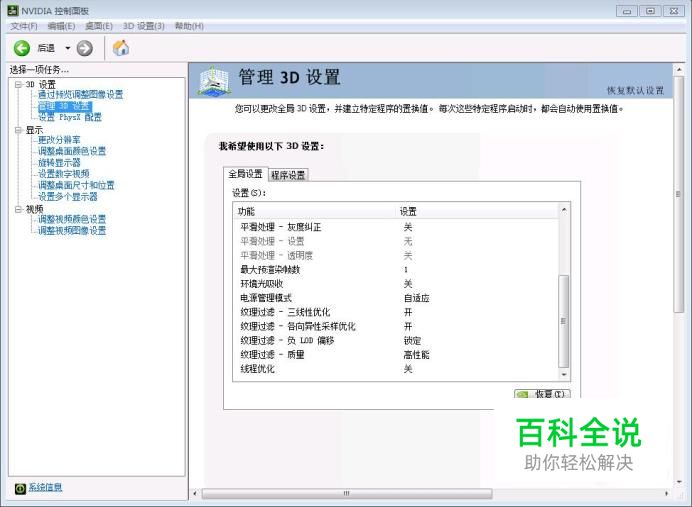Open 设置数字视频 task
692x507 pixels.
click(64, 174)
